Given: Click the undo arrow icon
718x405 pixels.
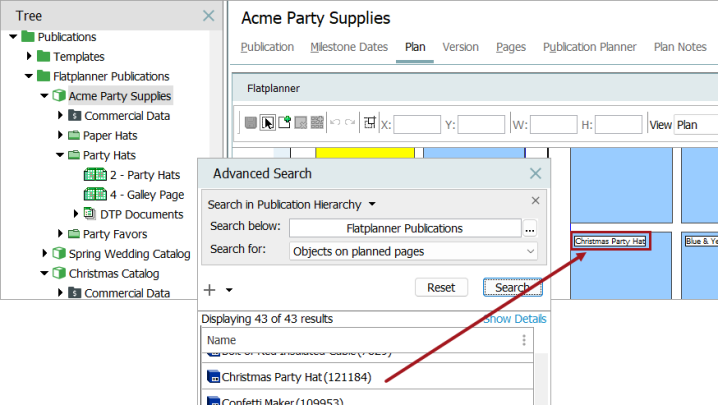Looking at the screenshot, I should [x=335, y=123].
